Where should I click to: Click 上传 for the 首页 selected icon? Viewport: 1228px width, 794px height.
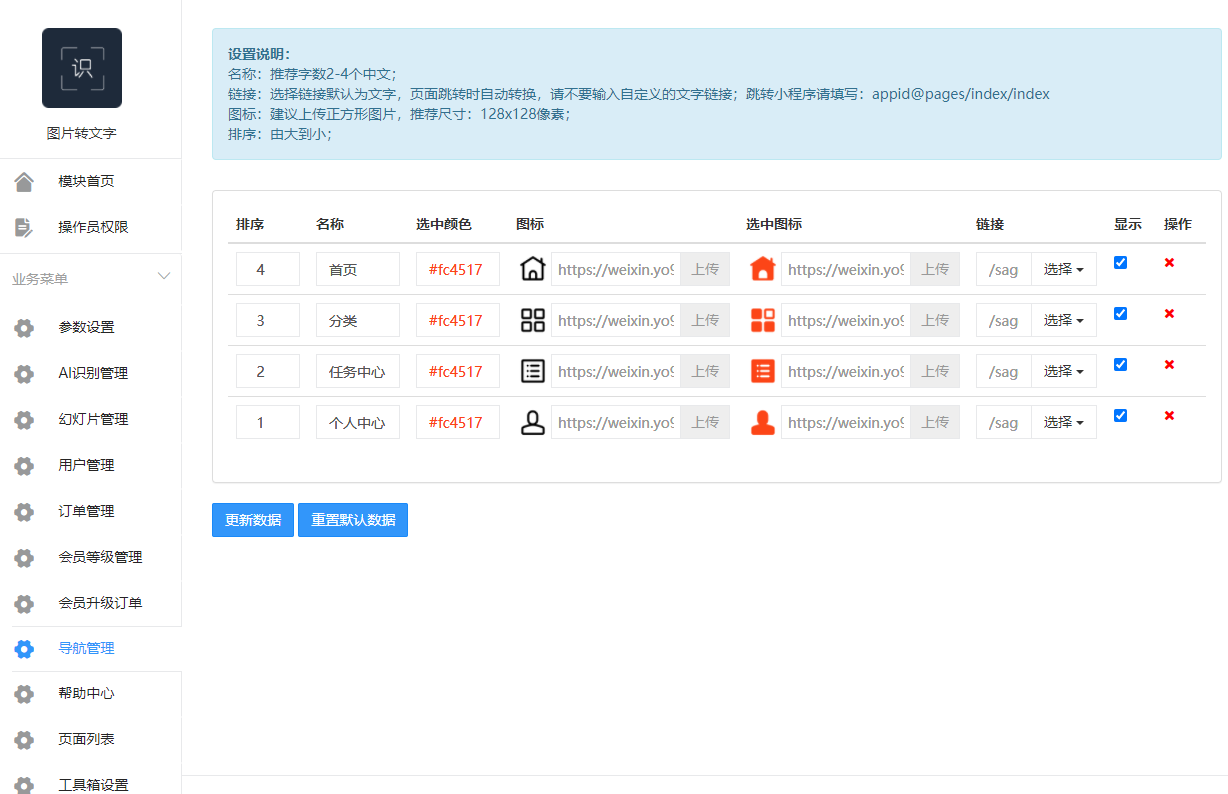tap(935, 269)
